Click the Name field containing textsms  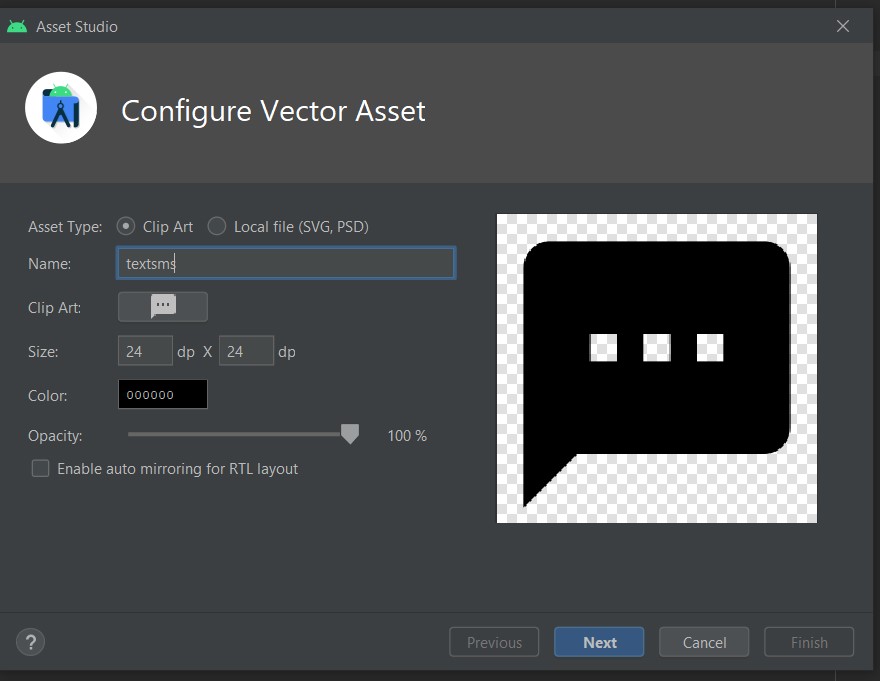(286, 263)
